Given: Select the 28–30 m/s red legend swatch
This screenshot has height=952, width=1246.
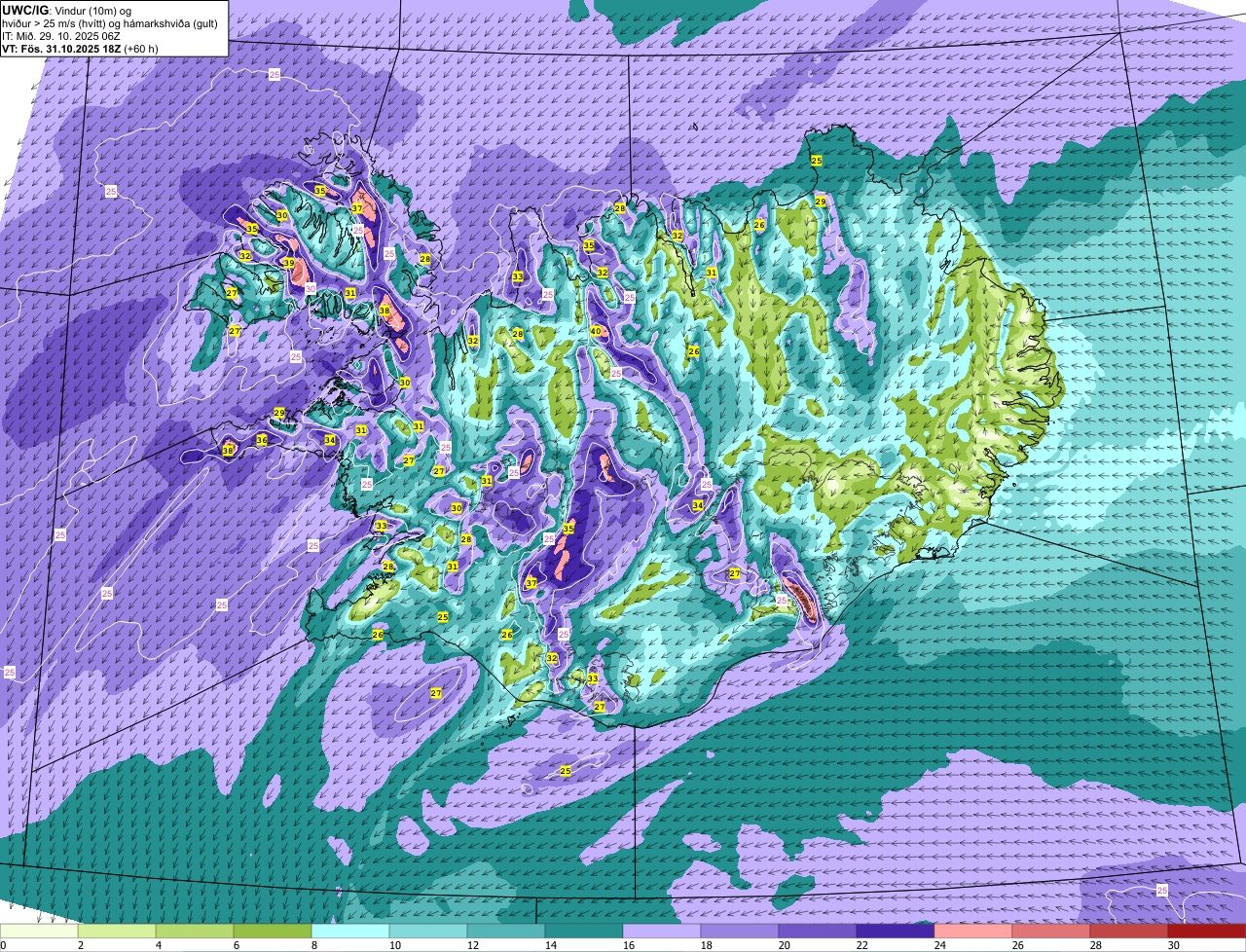Looking at the screenshot, I should pos(1129,931).
